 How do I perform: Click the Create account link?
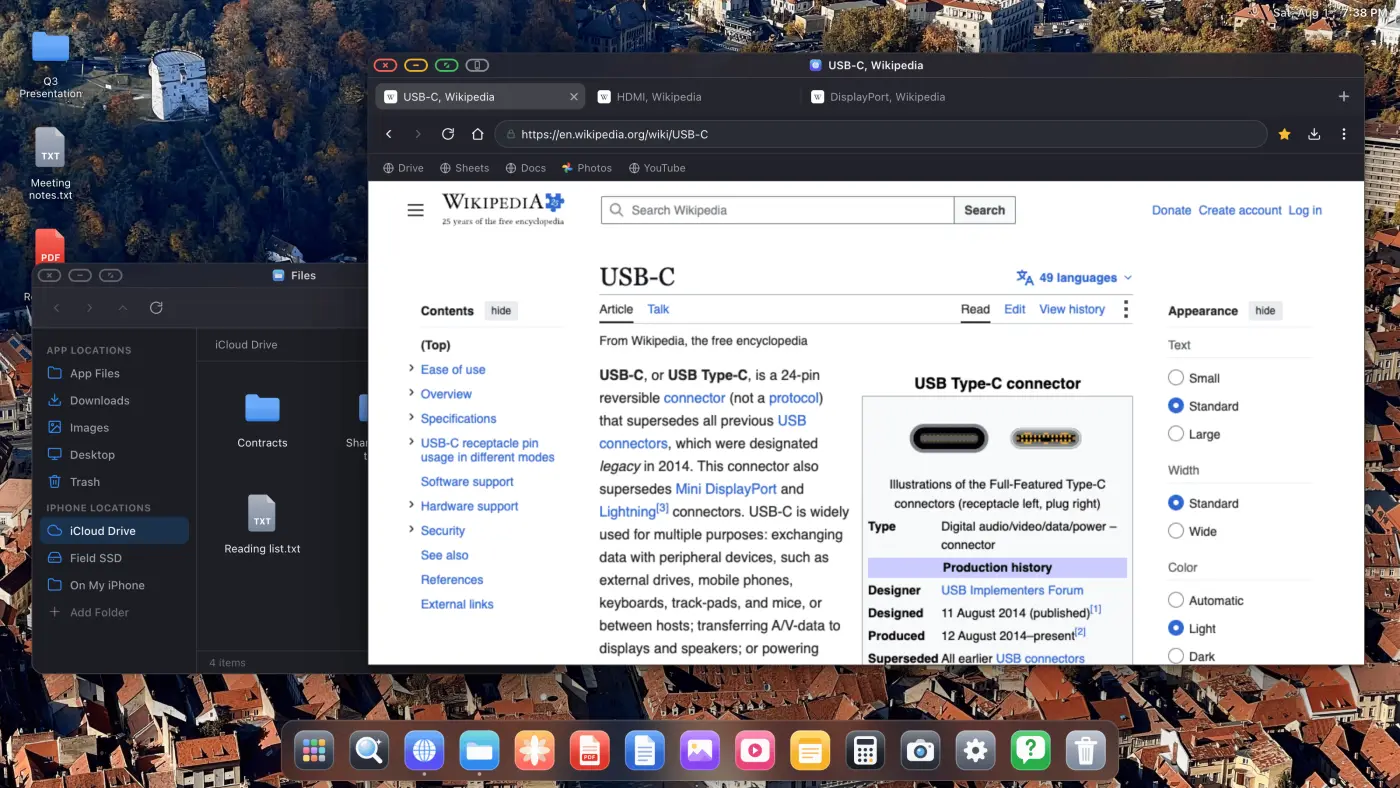(x=1240, y=210)
